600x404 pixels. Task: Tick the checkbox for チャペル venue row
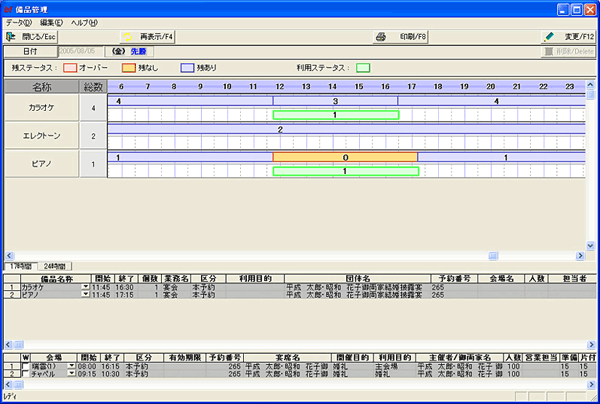point(25,374)
